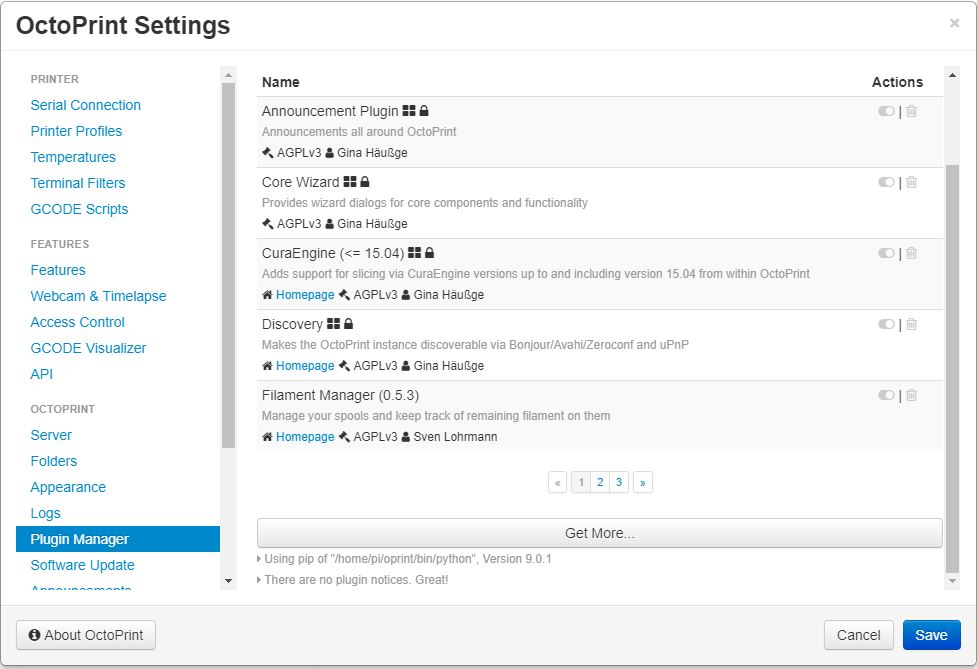Click author person icon in Filament Manager row
The height and width of the screenshot is (669, 977).
tap(406, 437)
